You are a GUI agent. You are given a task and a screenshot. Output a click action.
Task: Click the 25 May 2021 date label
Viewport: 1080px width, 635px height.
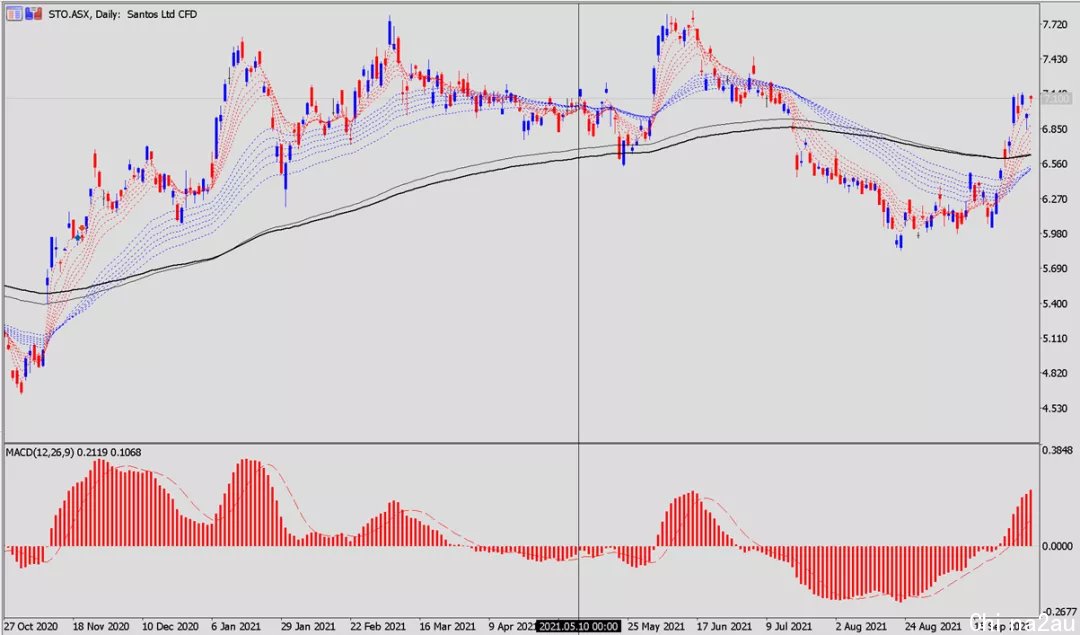(x=654, y=626)
